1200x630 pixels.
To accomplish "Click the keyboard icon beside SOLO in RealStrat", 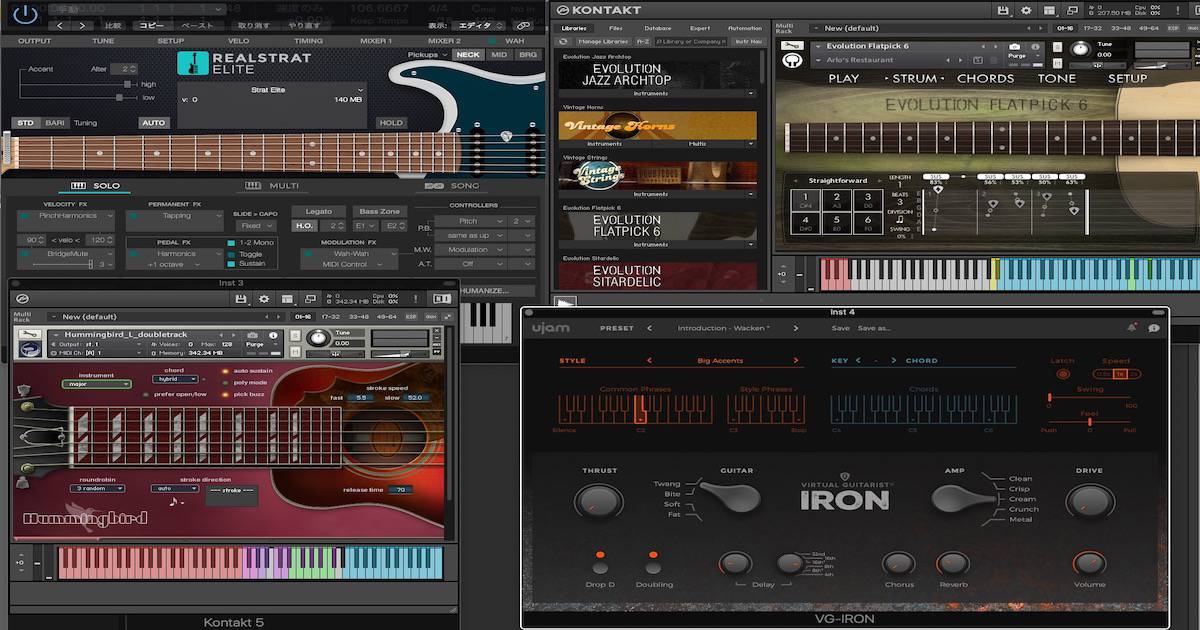I will [x=79, y=186].
